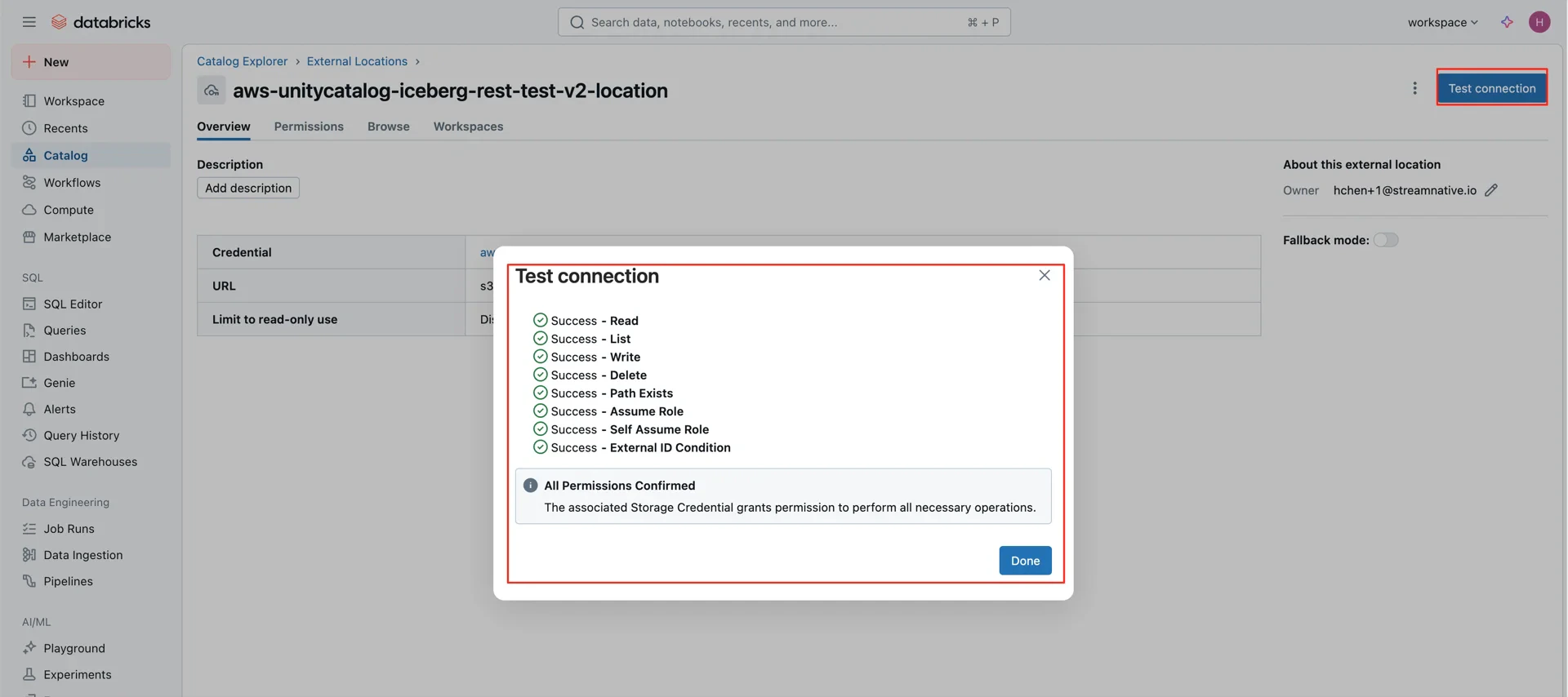Click the Playground icon
This screenshot has height=697, width=1568.
click(x=29, y=648)
